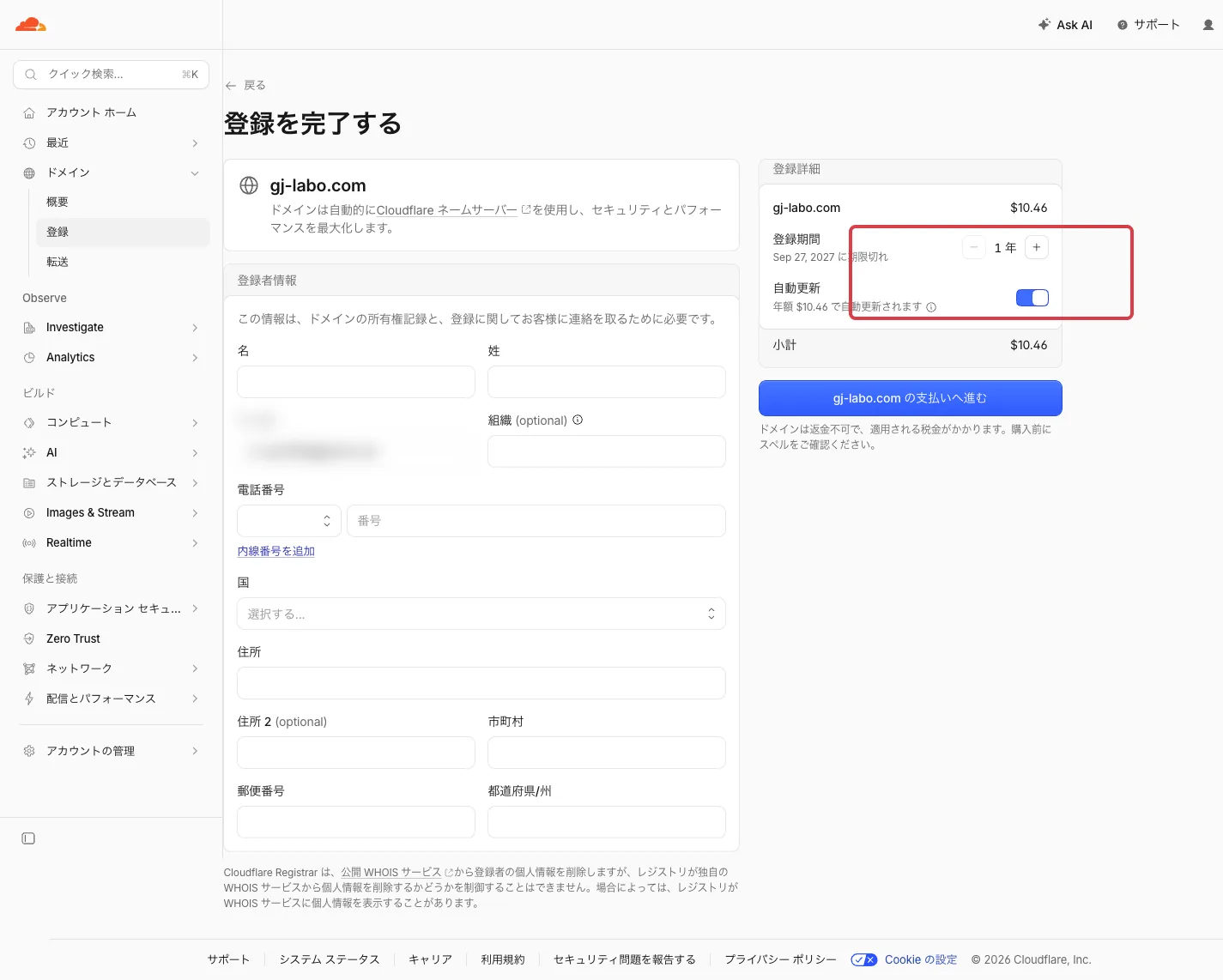Image resolution: width=1223 pixels, height=980 pixels.
Task: Click the Cloudflare logo
Action: (x=31, y=25)
